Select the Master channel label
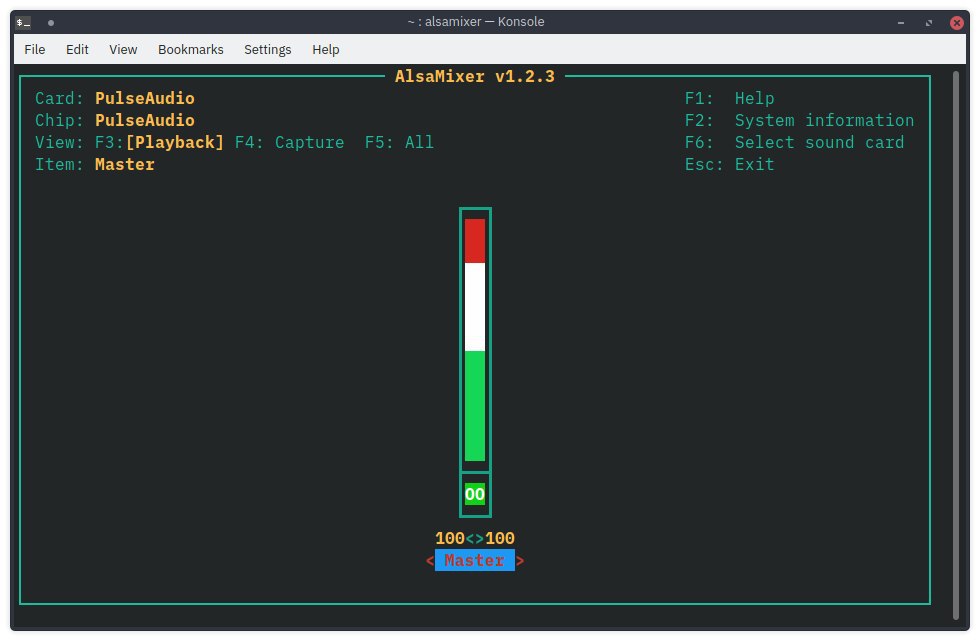Screen dimensions: 980x641 475,560
